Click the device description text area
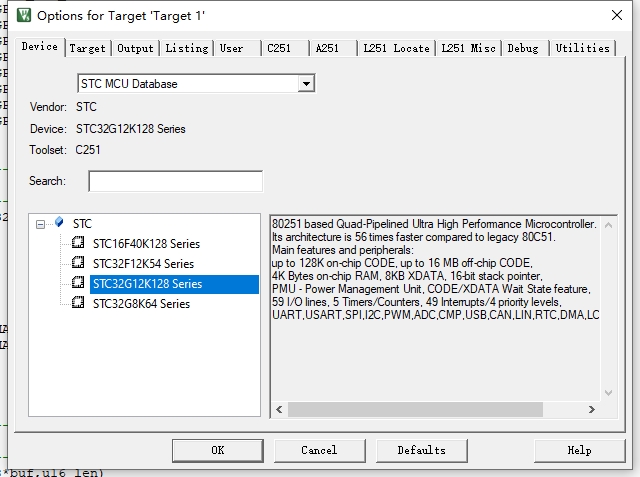The image size is (640, 477). coord(435,308)
